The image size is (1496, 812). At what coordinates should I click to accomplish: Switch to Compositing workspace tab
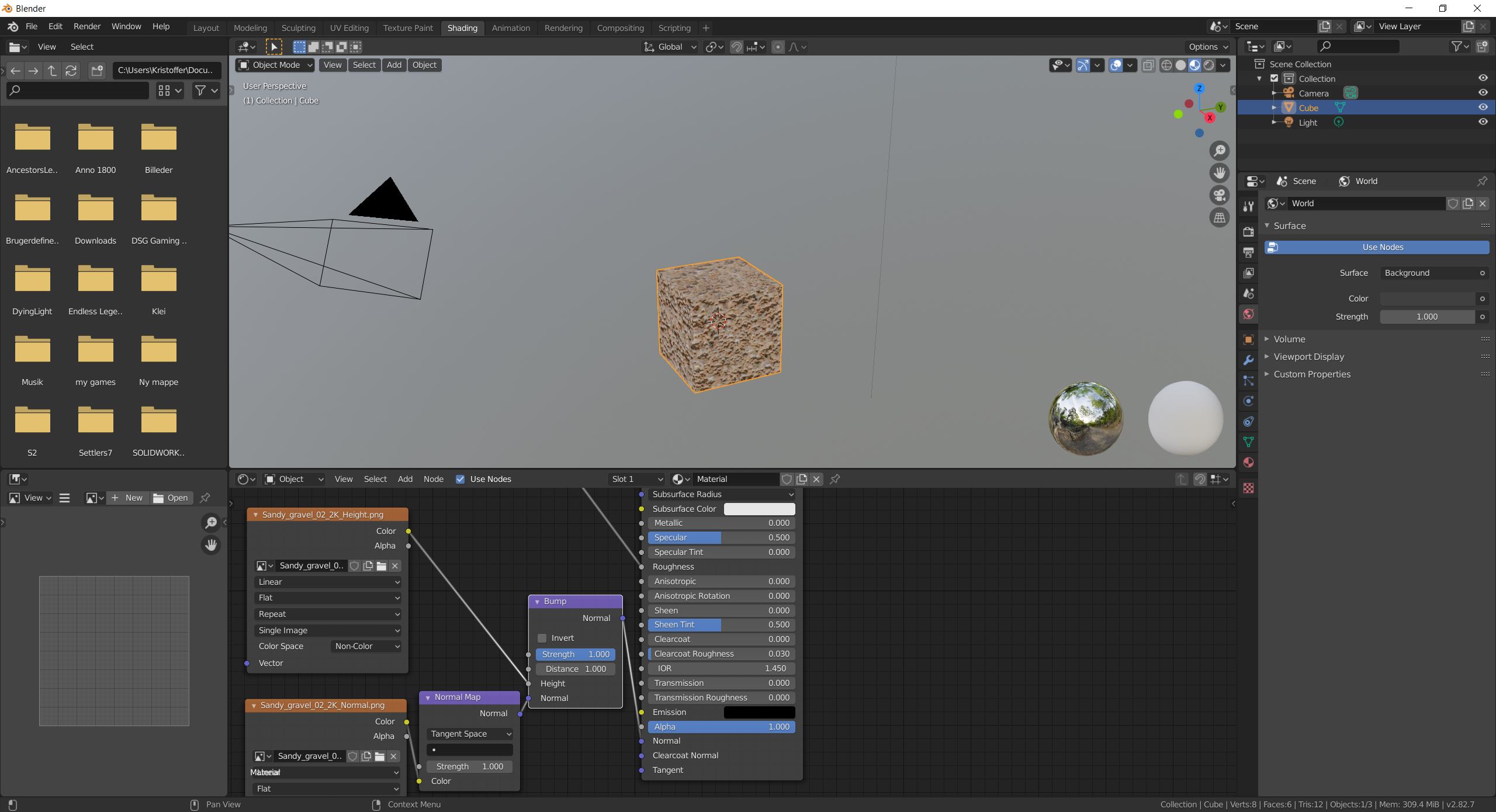[x=620, y=27]
